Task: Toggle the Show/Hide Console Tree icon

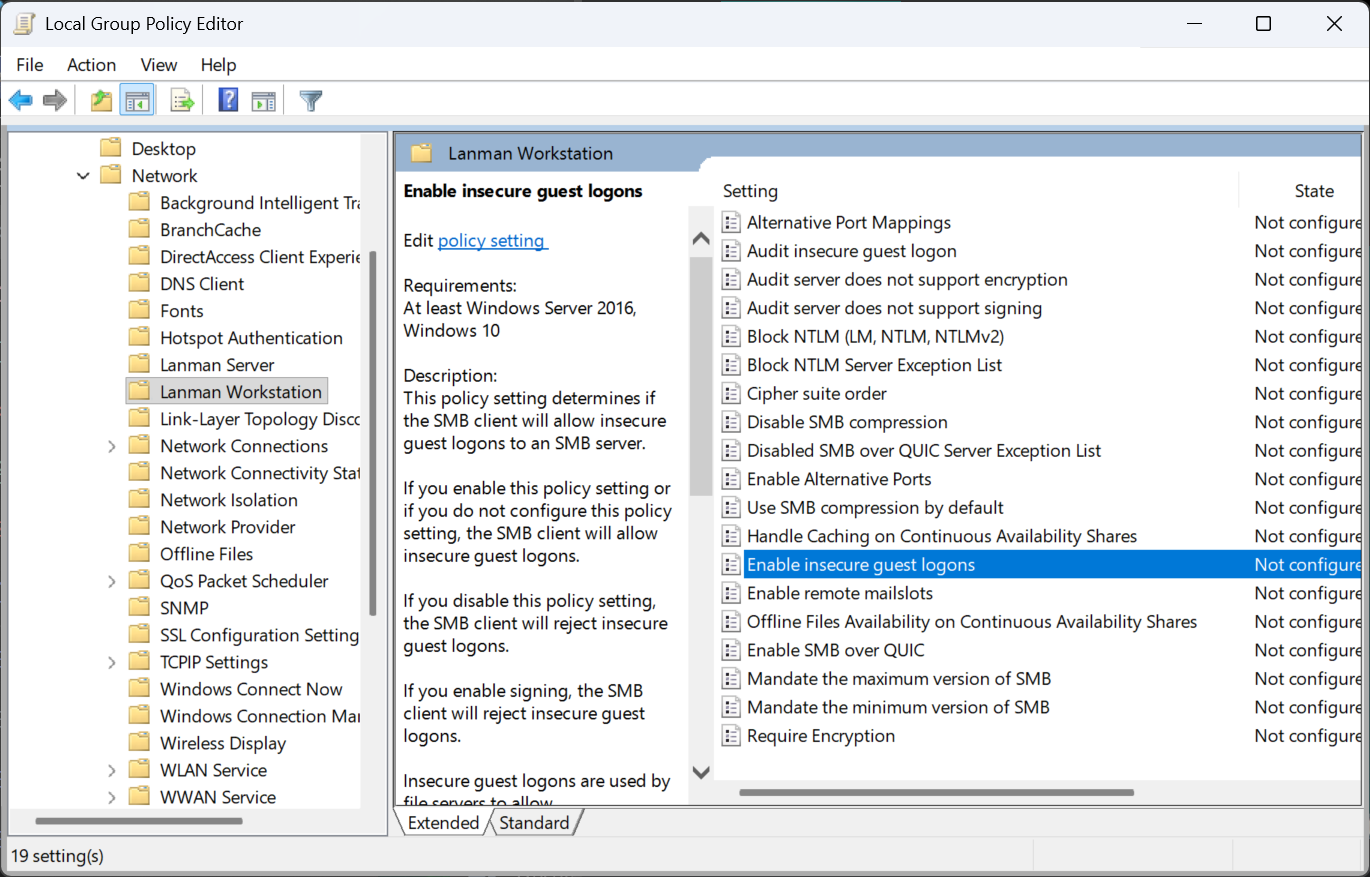Action: (137, 99)
